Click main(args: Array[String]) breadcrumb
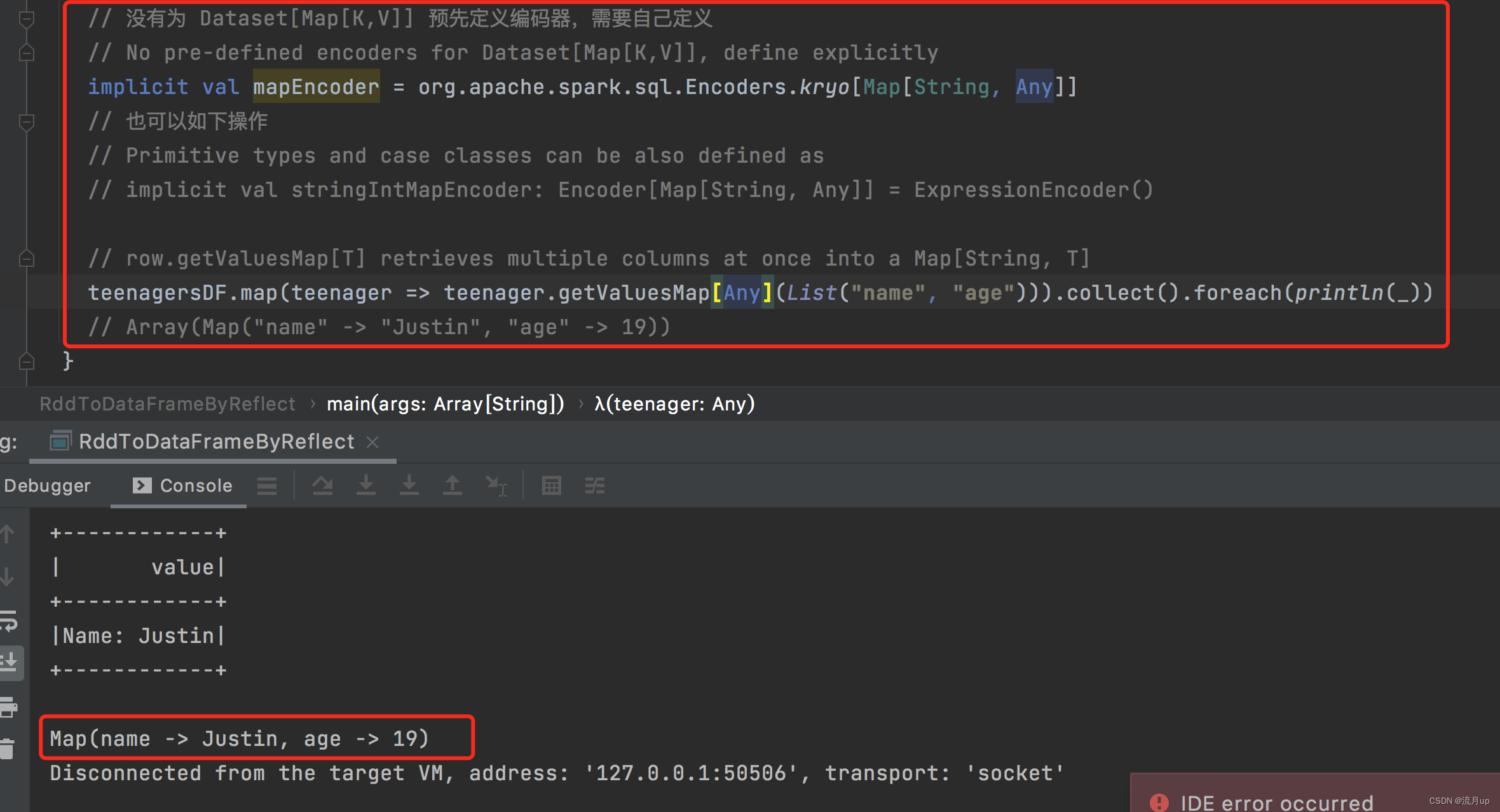The image size is (1500, 812). (x=446, y=404)
